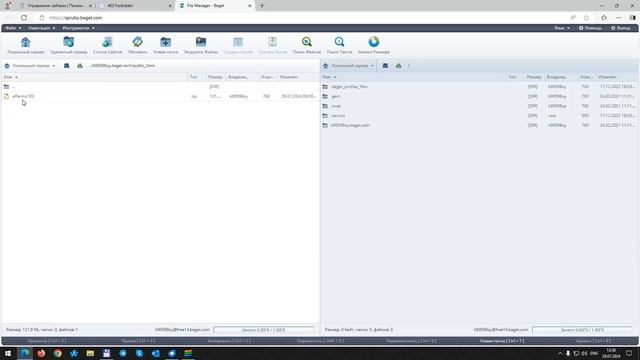Click the Выход logout link
The width and height of the screenshot is (640, 360).
click(x=620, y=28)
